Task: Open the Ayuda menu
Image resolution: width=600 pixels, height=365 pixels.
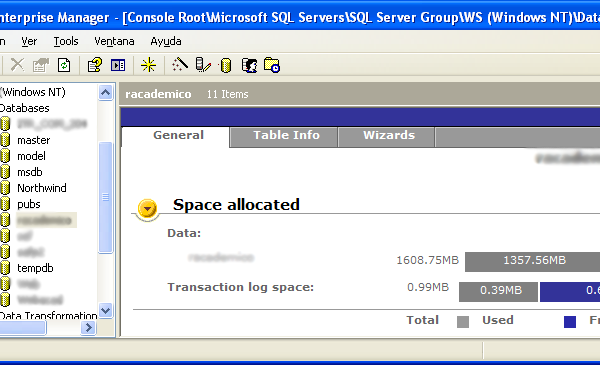Action: (166, 41)
